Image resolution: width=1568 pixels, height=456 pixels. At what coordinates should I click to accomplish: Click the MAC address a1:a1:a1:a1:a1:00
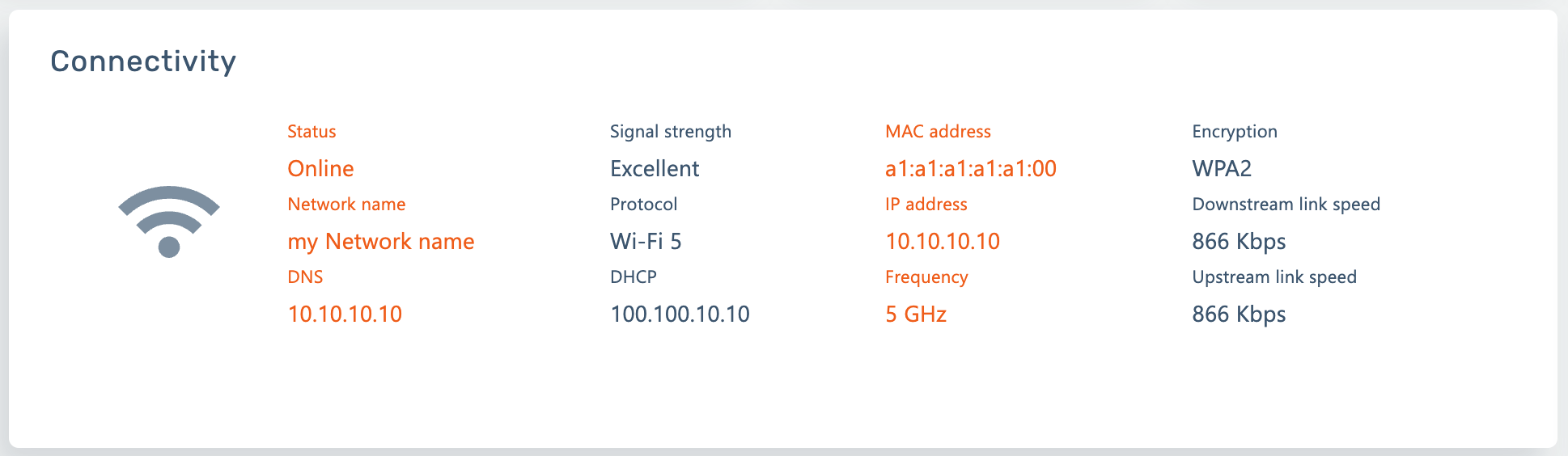tap(970, 168)
